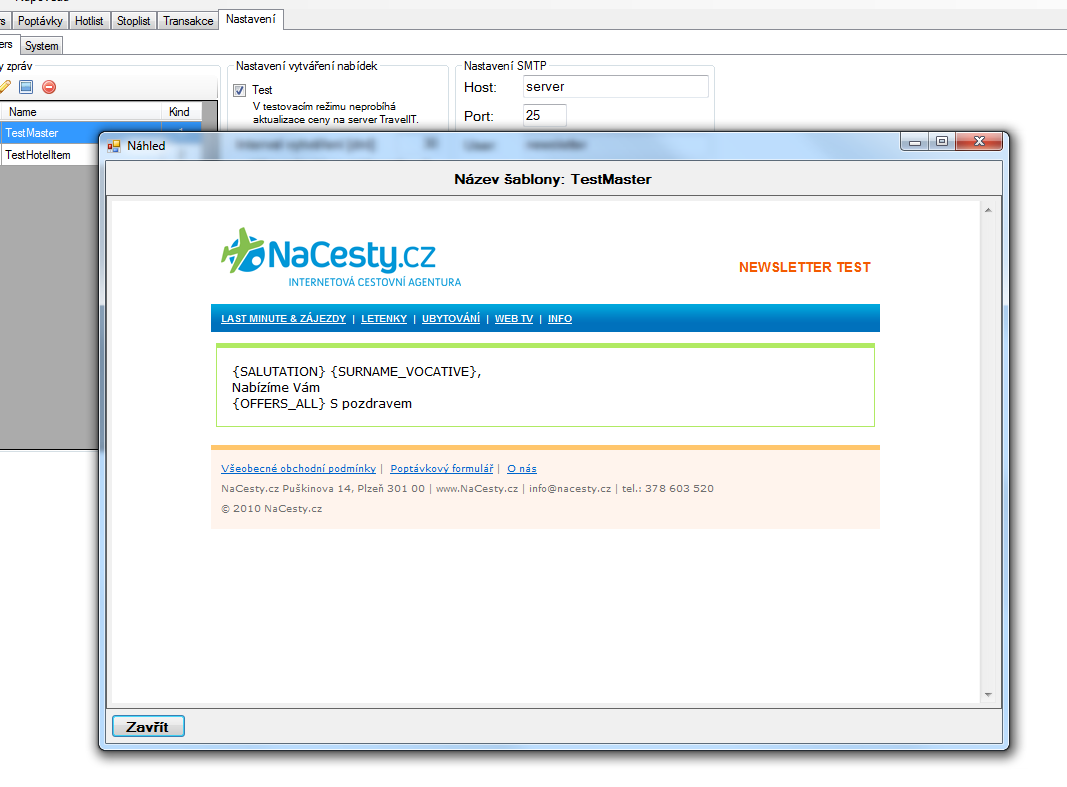Open the LETENKY link
The height and width of the screenshot is (787, 1067).
384,318
